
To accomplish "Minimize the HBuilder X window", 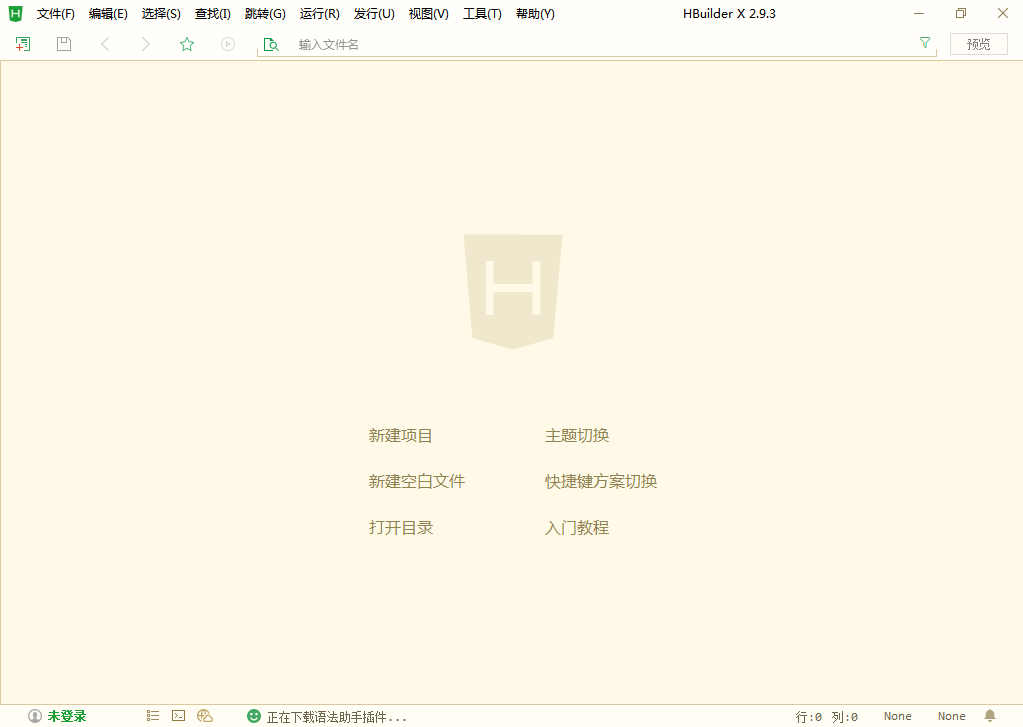I will [919, 13].
